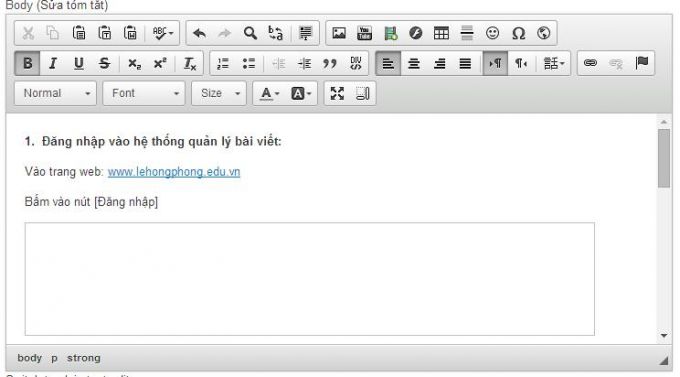Viewport: 680px width, 377px height.
Task: Open the Font dropdown
Action: point(144,93)
